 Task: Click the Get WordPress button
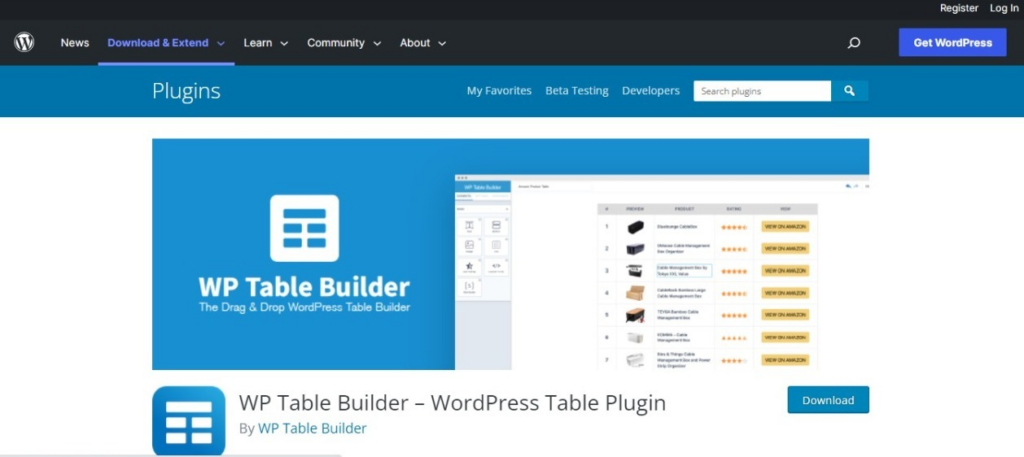click(x=952, y=42)
